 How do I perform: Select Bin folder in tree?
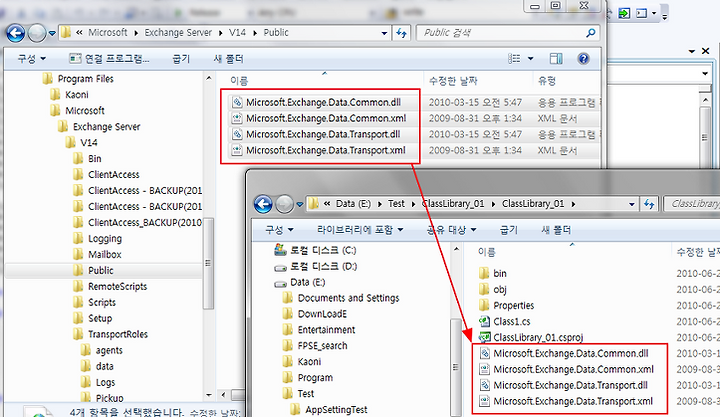87,158
